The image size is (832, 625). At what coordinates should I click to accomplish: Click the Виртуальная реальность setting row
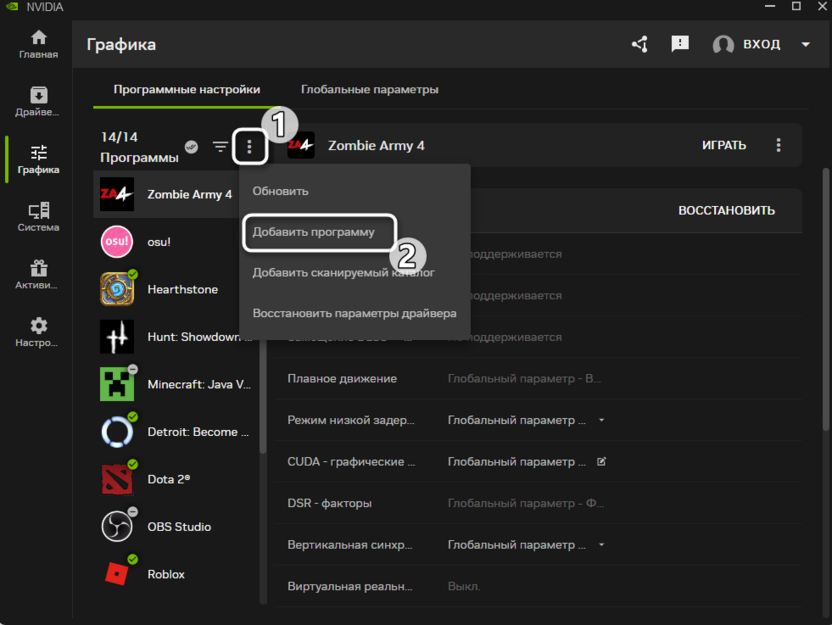tap(538, 587)
